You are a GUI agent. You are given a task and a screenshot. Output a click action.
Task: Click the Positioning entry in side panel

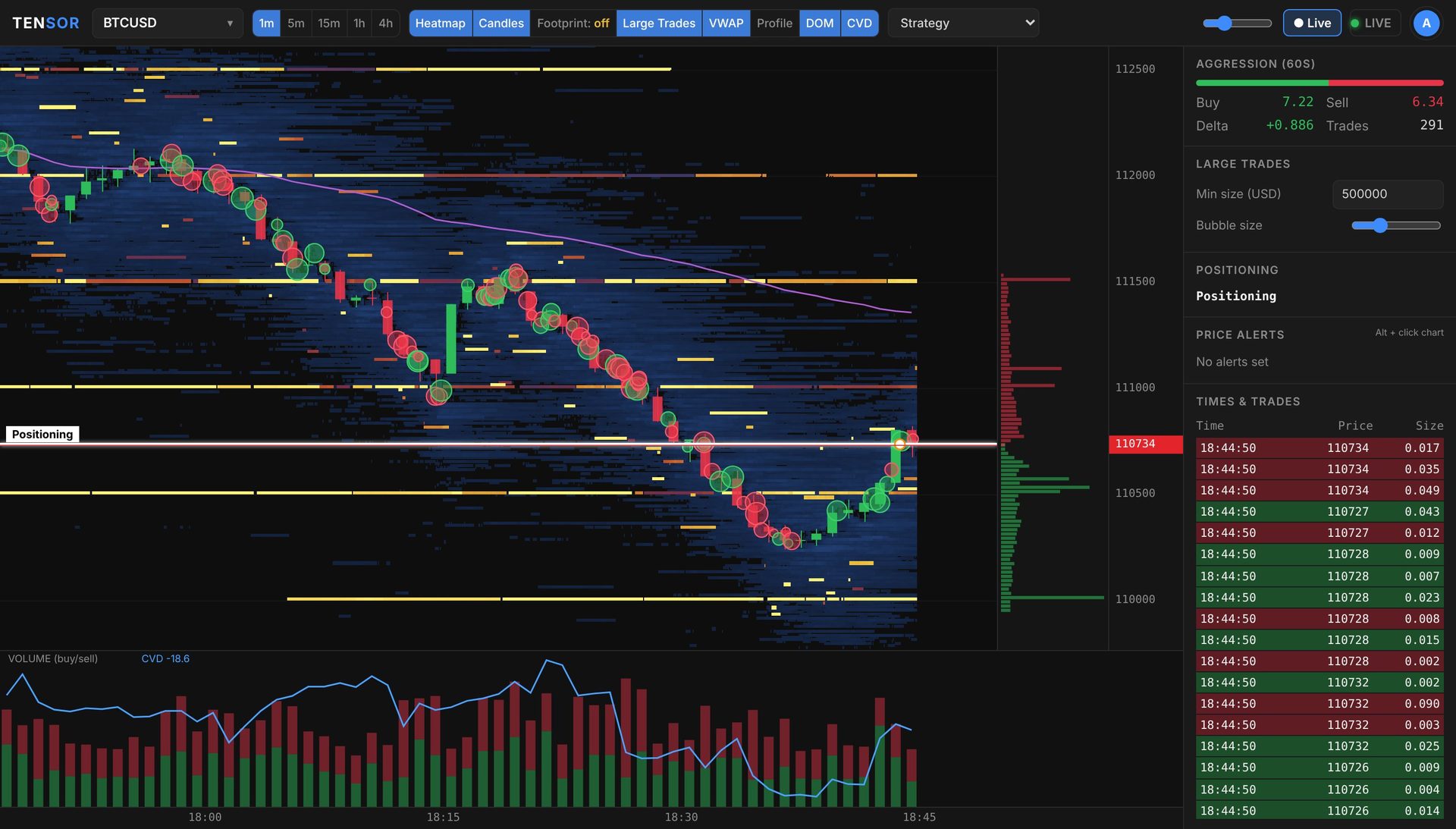[1236, 296]
